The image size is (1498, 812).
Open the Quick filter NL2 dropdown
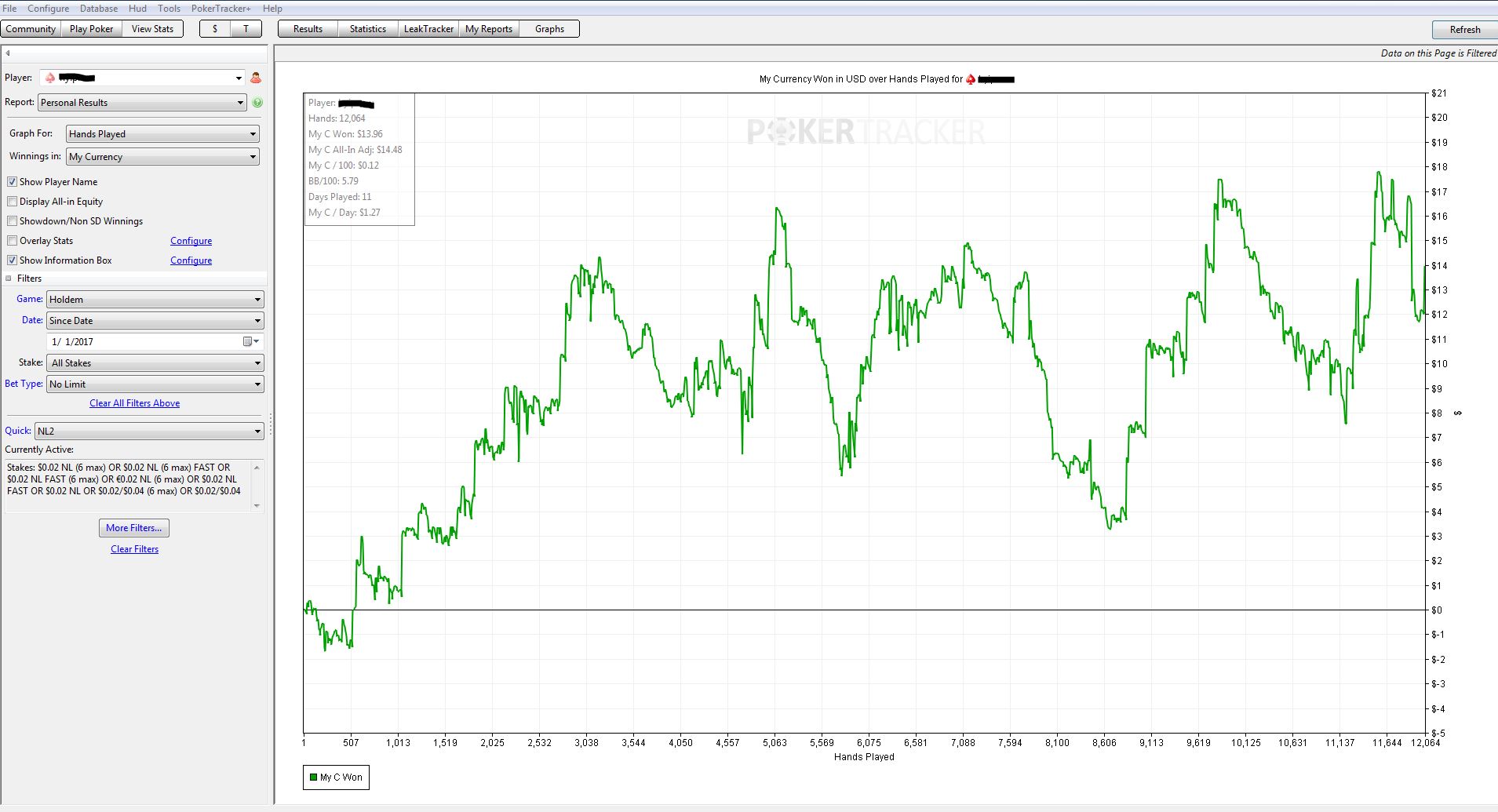point(149,431)
